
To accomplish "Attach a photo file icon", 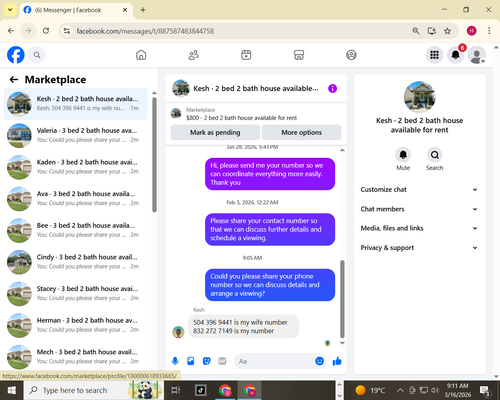I will click(x=191, y=361).
